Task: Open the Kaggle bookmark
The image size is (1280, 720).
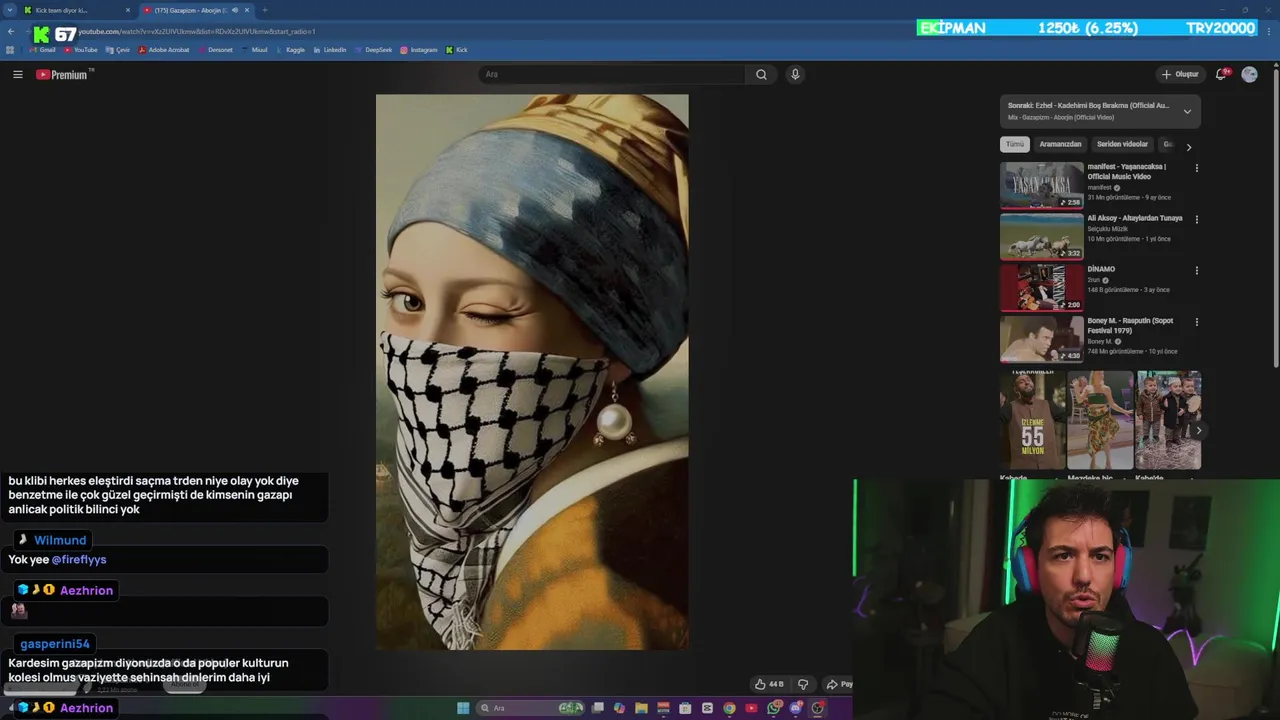Action: [x=290, y=49]
